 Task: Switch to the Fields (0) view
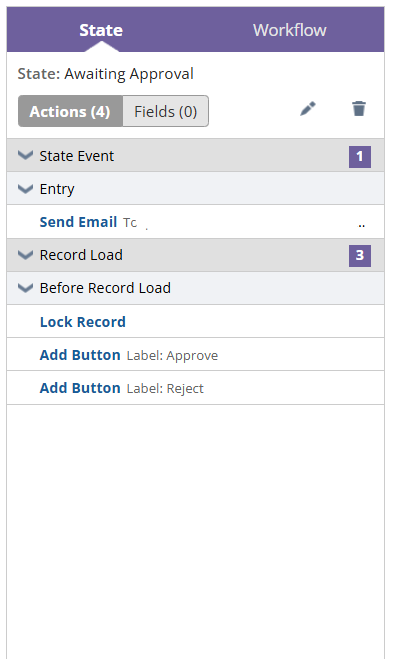coord(166,111)
